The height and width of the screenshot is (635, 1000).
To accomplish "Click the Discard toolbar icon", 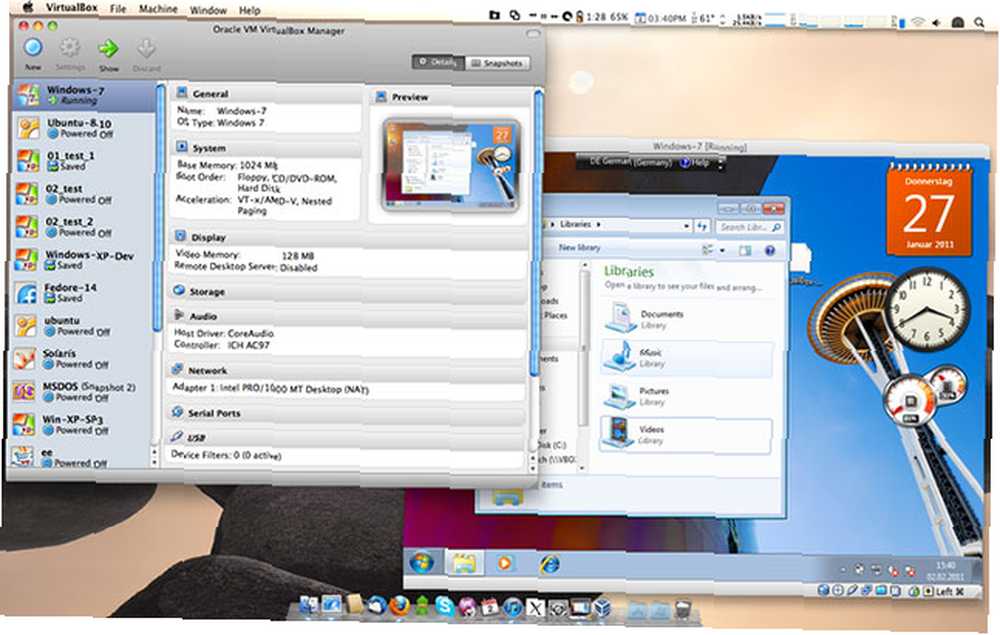I will (x=146, y=49).
